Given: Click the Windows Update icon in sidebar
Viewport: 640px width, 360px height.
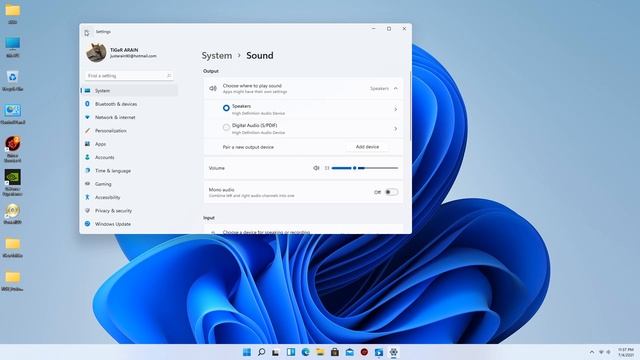Looking at the screenshot, I should coord(87,224).
